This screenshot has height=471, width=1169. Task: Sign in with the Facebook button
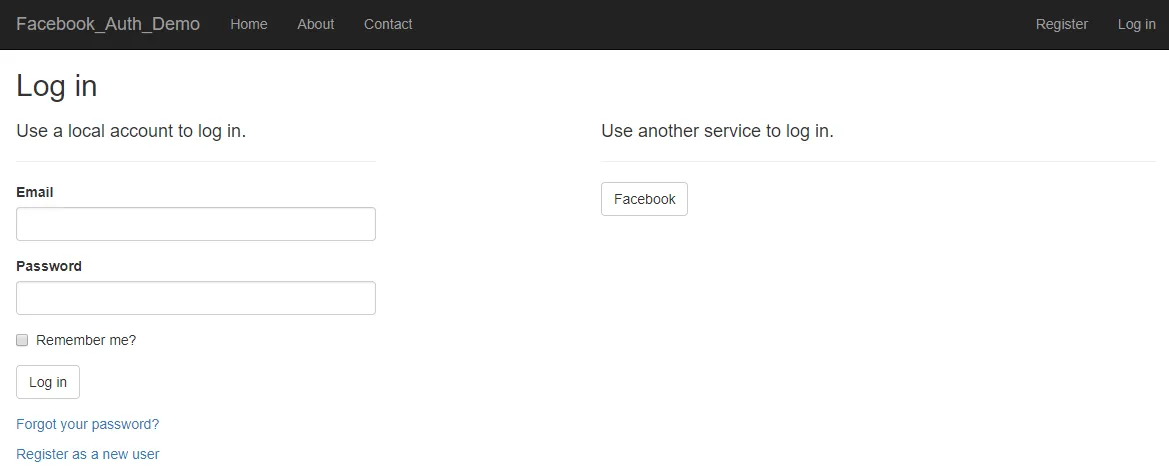click(x=644, y=199)
